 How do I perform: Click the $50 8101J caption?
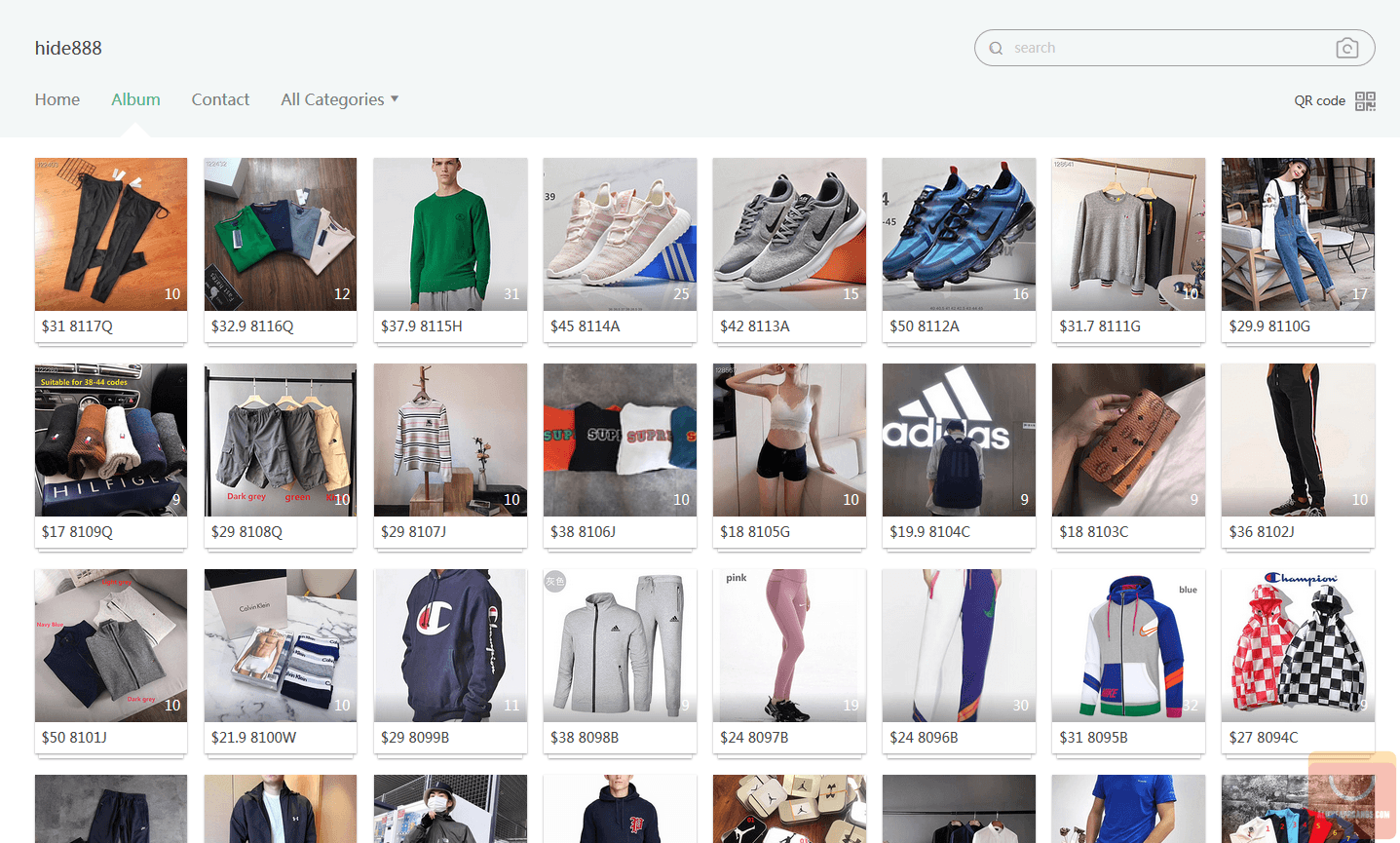74,738
